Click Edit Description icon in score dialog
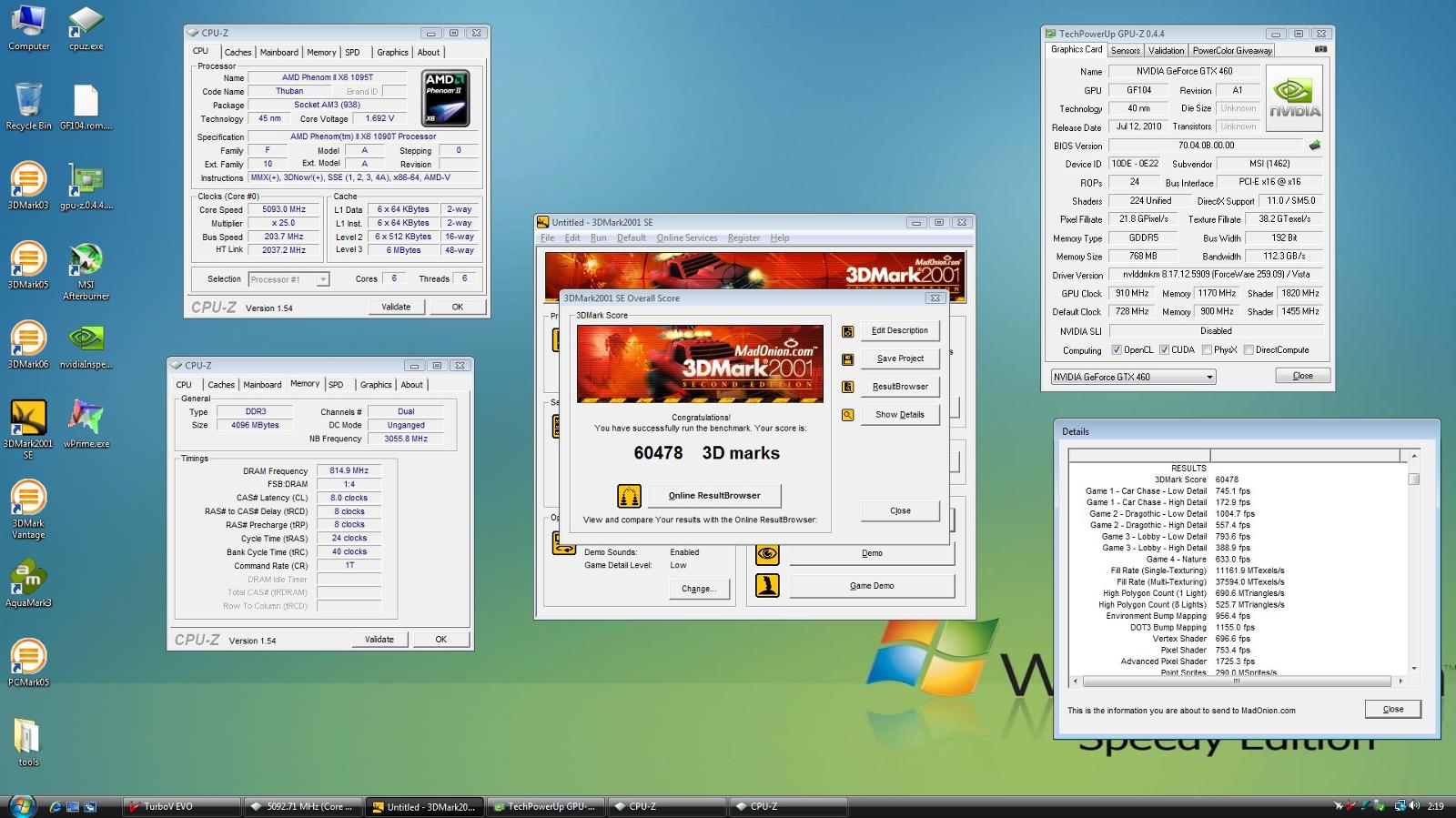 [847, 331]
